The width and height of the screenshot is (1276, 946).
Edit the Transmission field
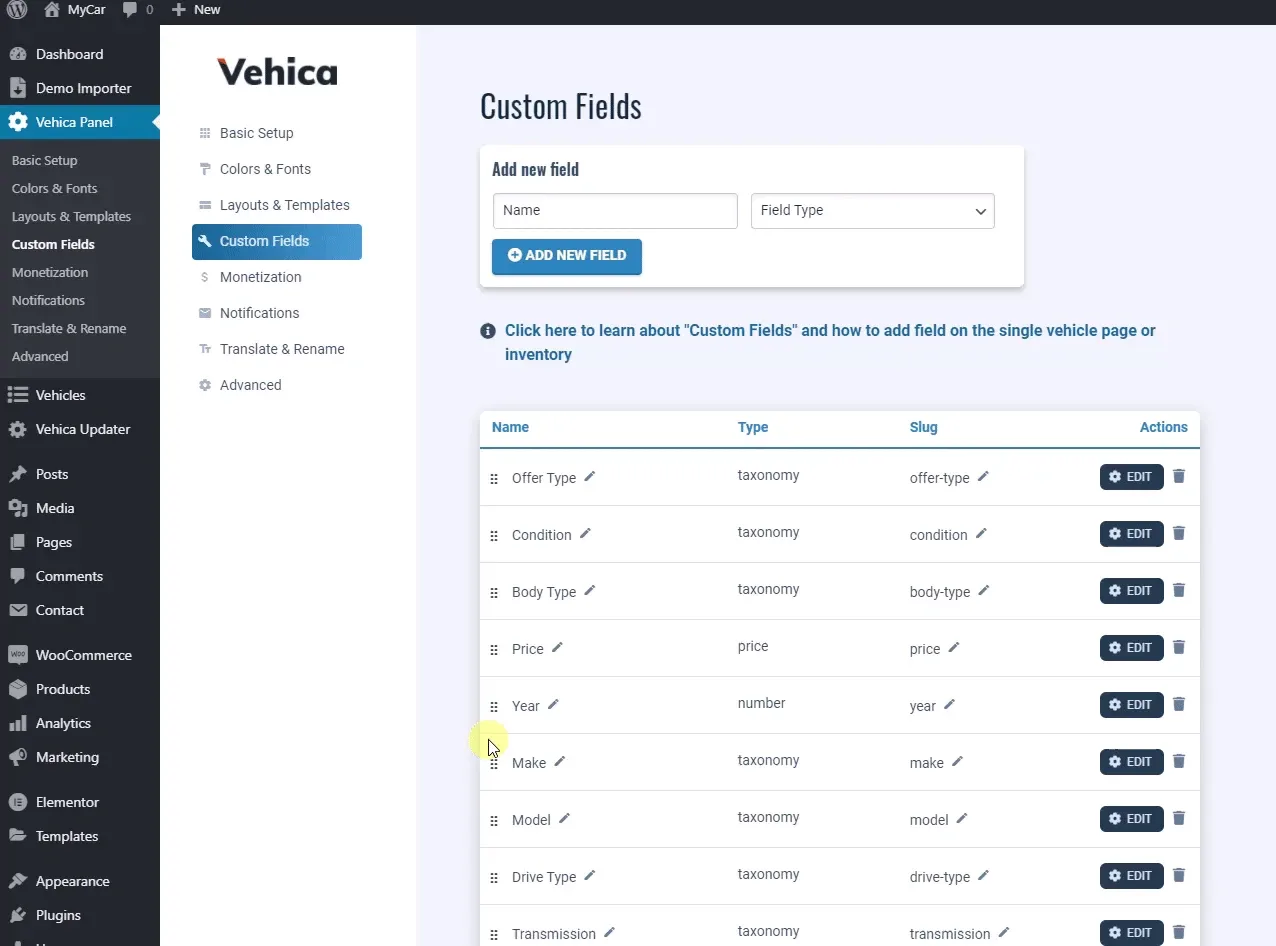click(x=1132, y=933)
